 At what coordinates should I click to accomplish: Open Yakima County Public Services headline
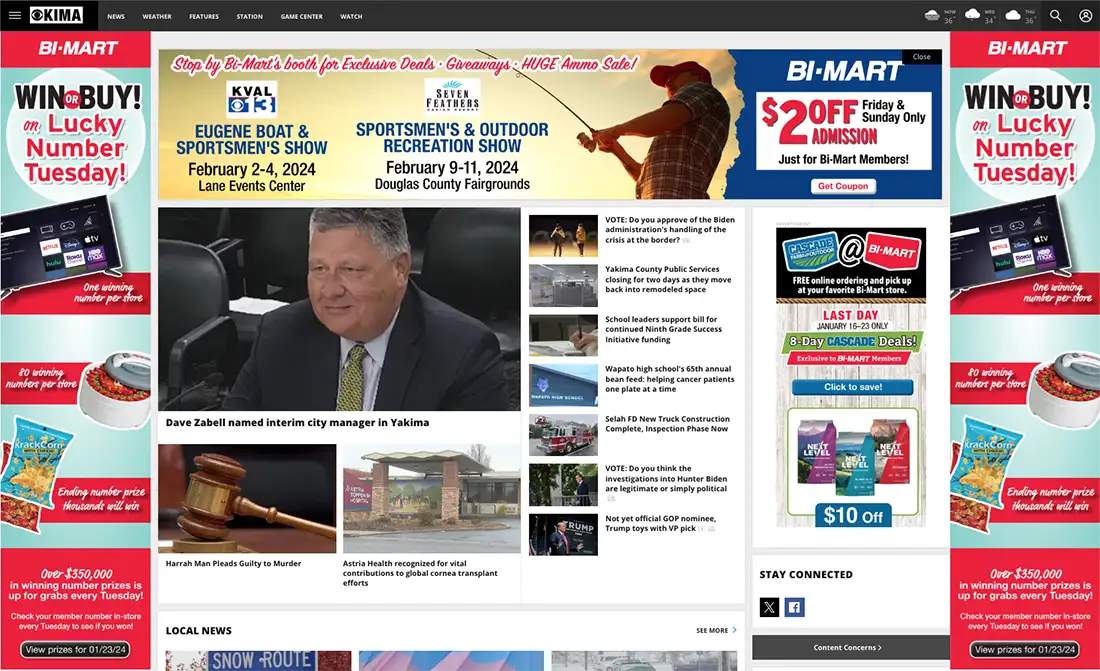668,279
